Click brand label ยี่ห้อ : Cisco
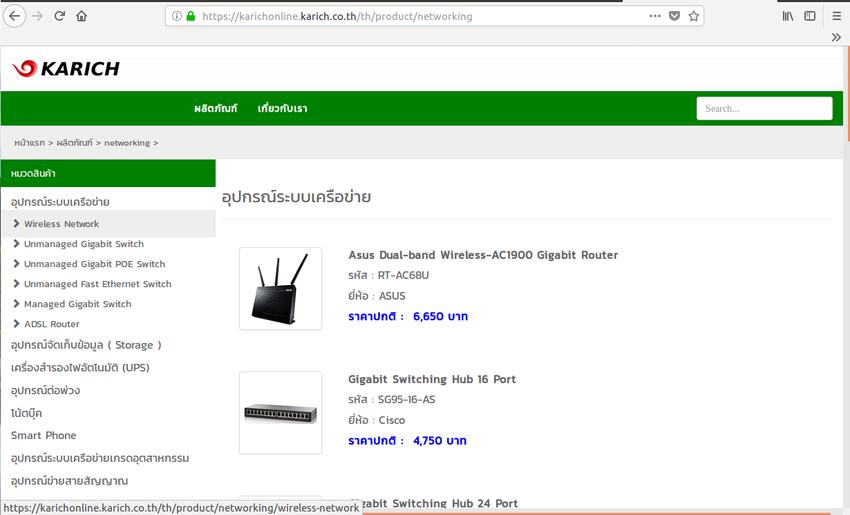Image resolution: width=850 pixels, height=515 pixels. (x=377, y=420)
